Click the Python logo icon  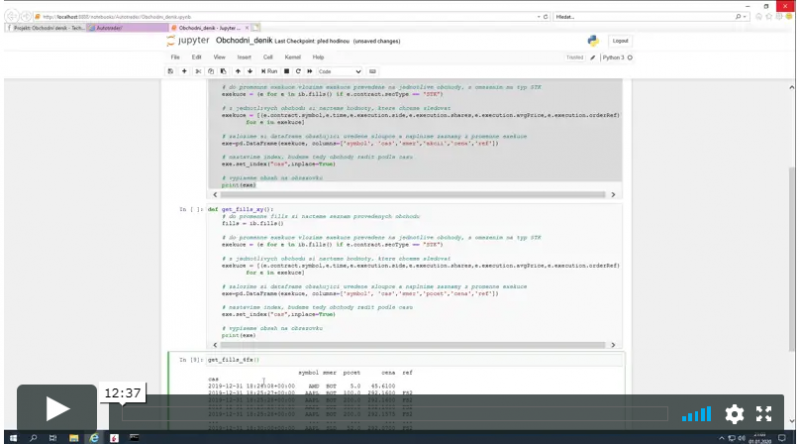(593, 41)
